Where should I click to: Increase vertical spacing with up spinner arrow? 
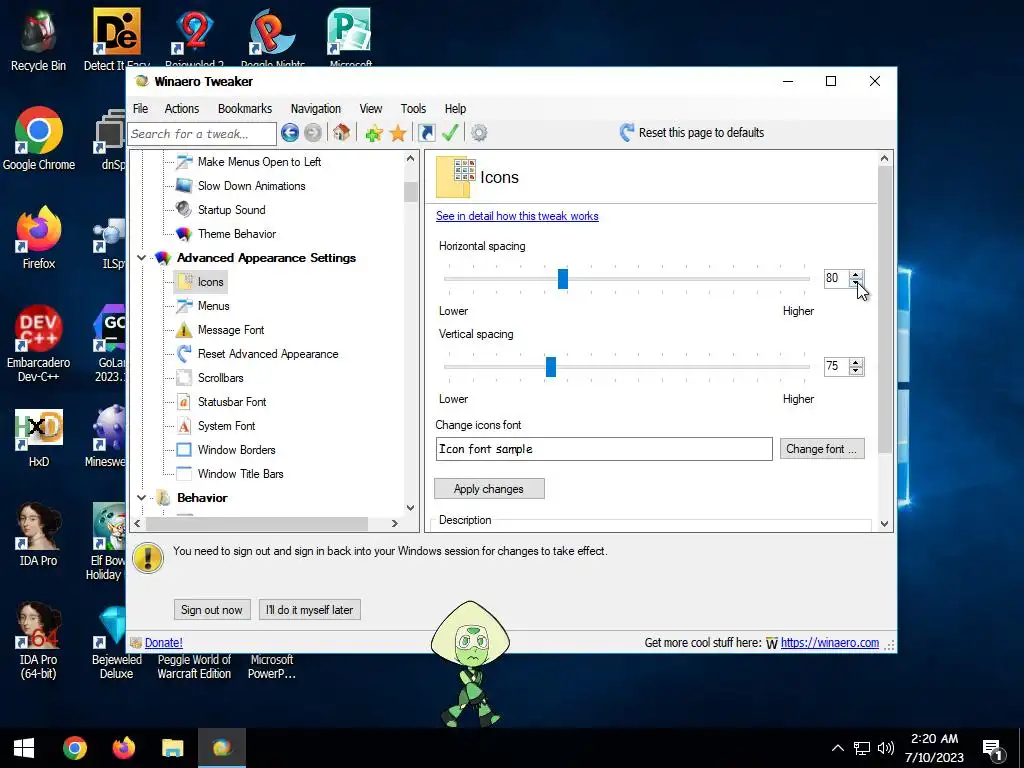856,362
